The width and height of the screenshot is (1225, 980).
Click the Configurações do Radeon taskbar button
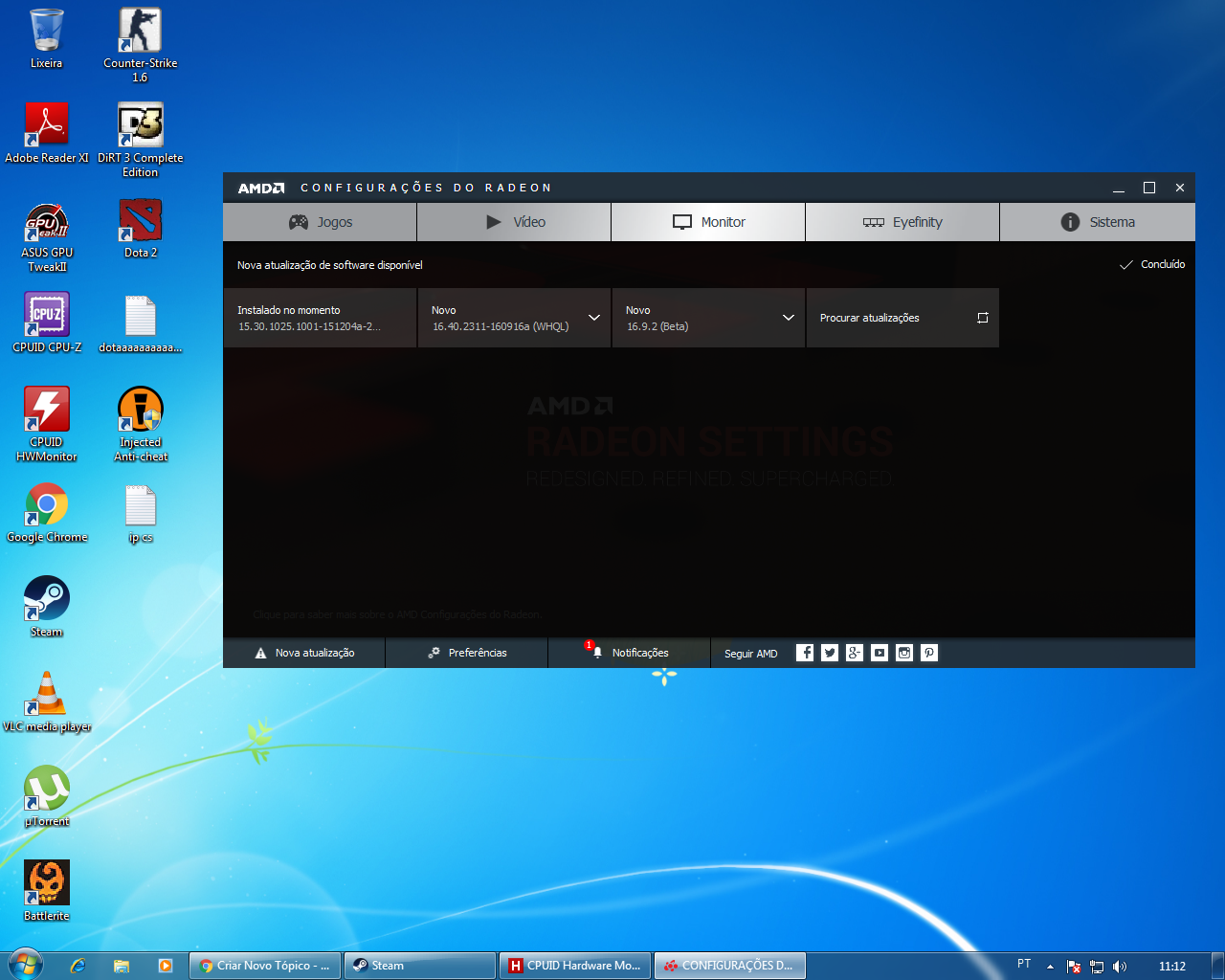(730, 966)
